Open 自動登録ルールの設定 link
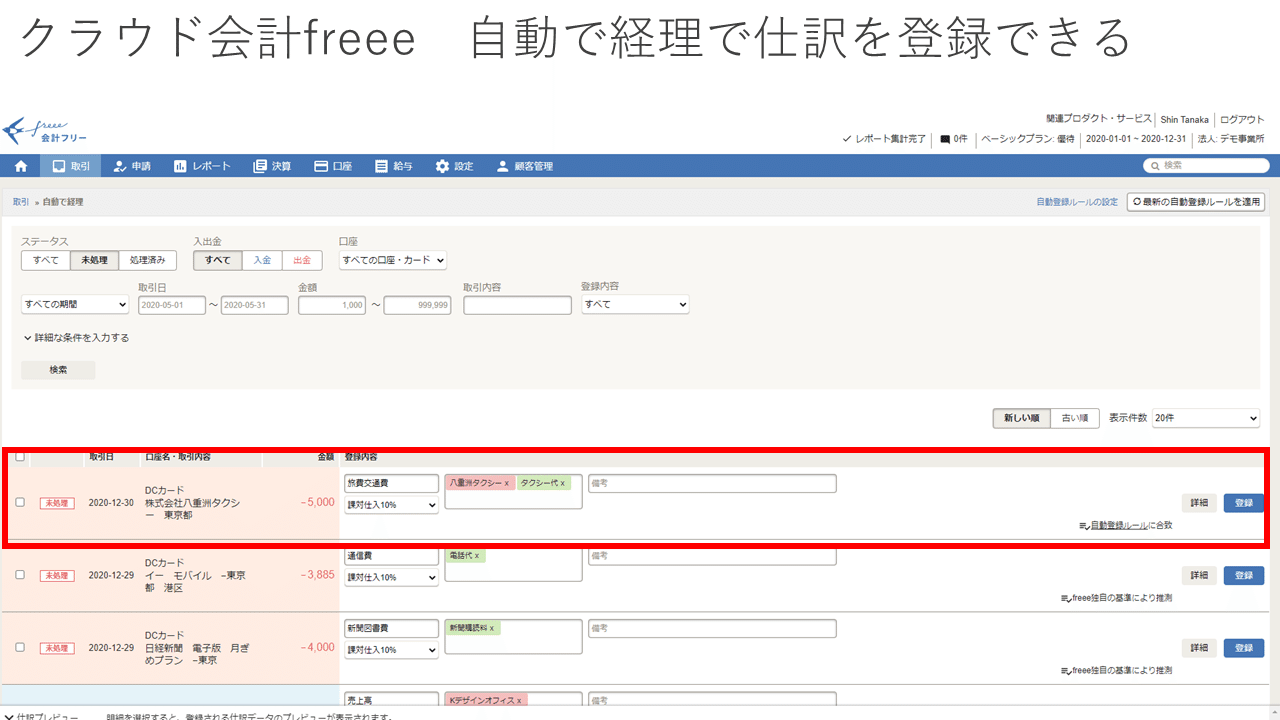The width and height of the screenshot is (1280, 720). 1077,202
